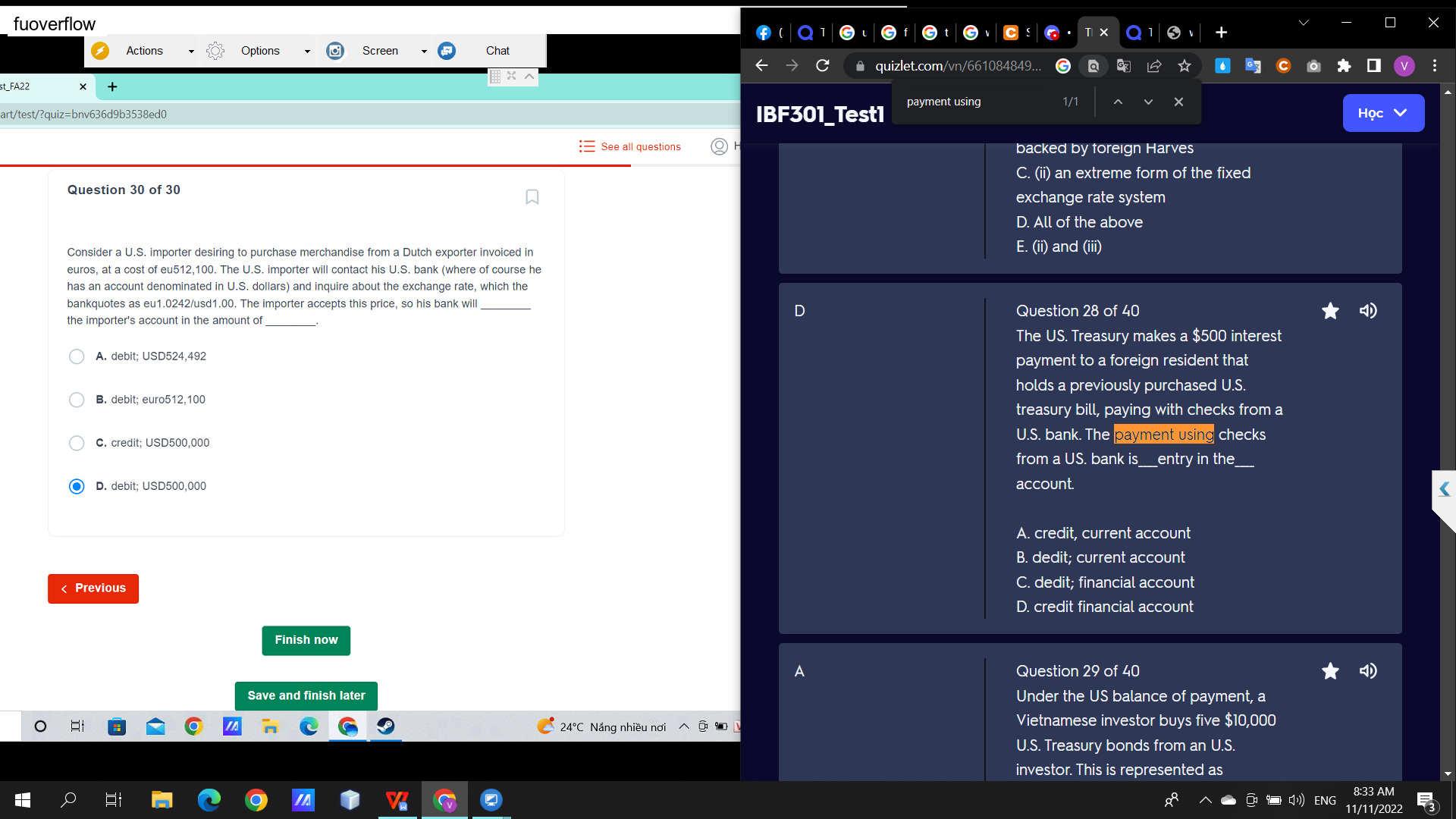The width and height of the screenshot is (1456, 819).
Task: Click the ENG language indicator
Action: coord(1325,800)
